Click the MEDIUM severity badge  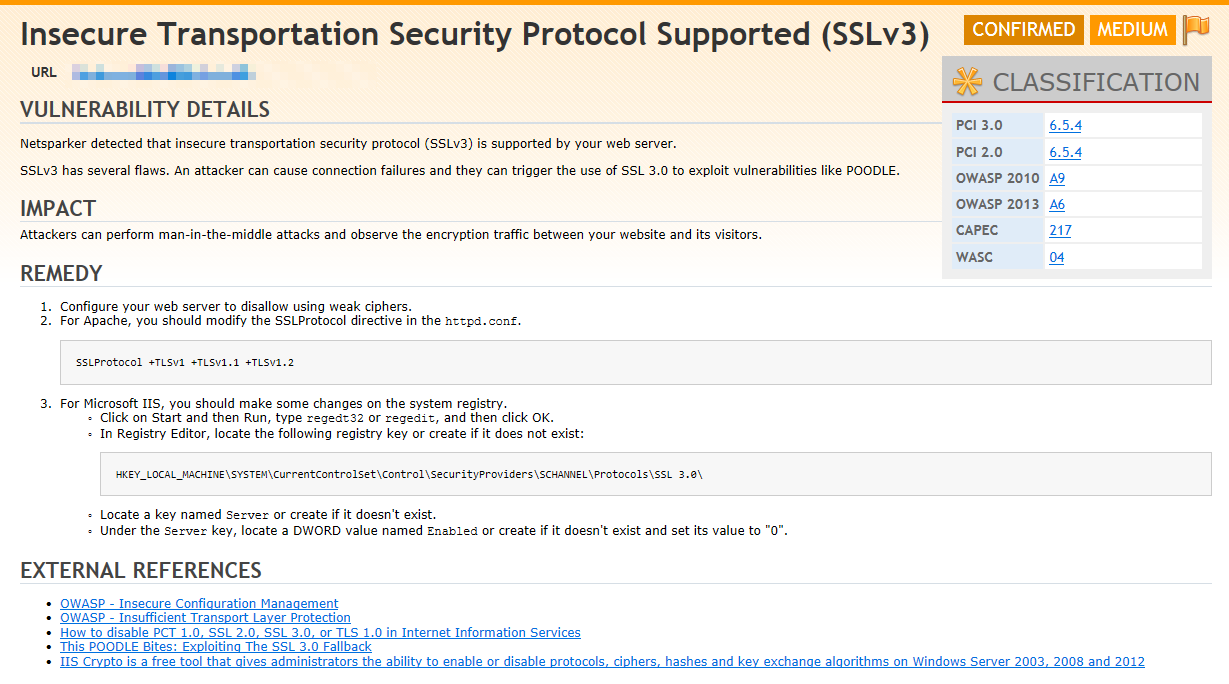(x=1132, y=29)
